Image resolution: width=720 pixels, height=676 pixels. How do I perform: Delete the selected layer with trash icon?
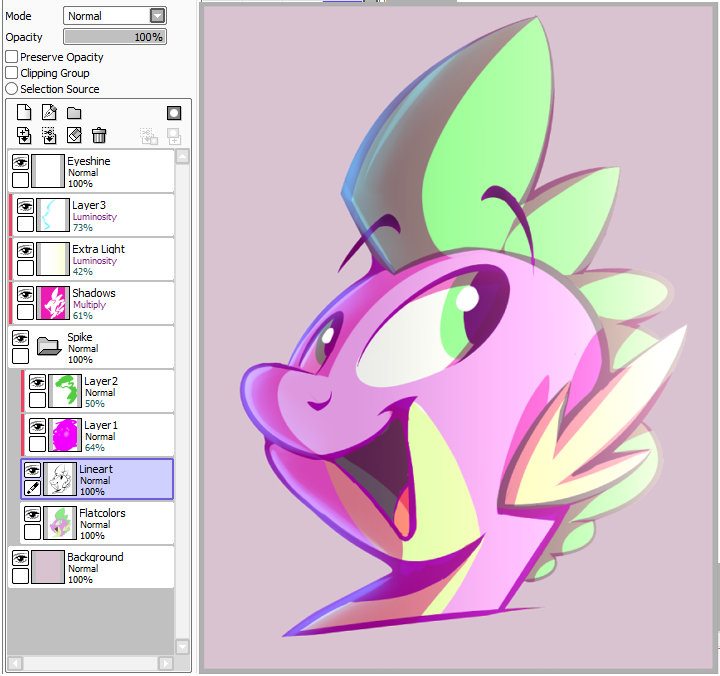point(99,135)
